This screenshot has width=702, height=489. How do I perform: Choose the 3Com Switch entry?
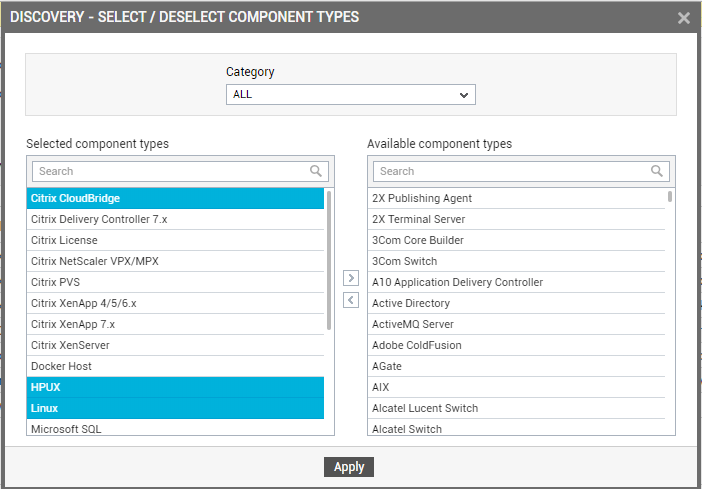[x=516, y=261]
